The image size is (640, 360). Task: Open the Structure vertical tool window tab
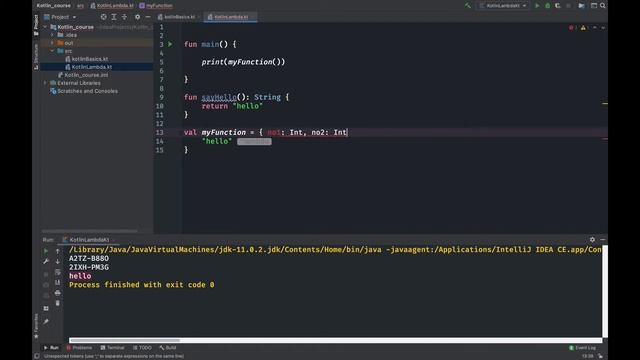click(36, 56)
